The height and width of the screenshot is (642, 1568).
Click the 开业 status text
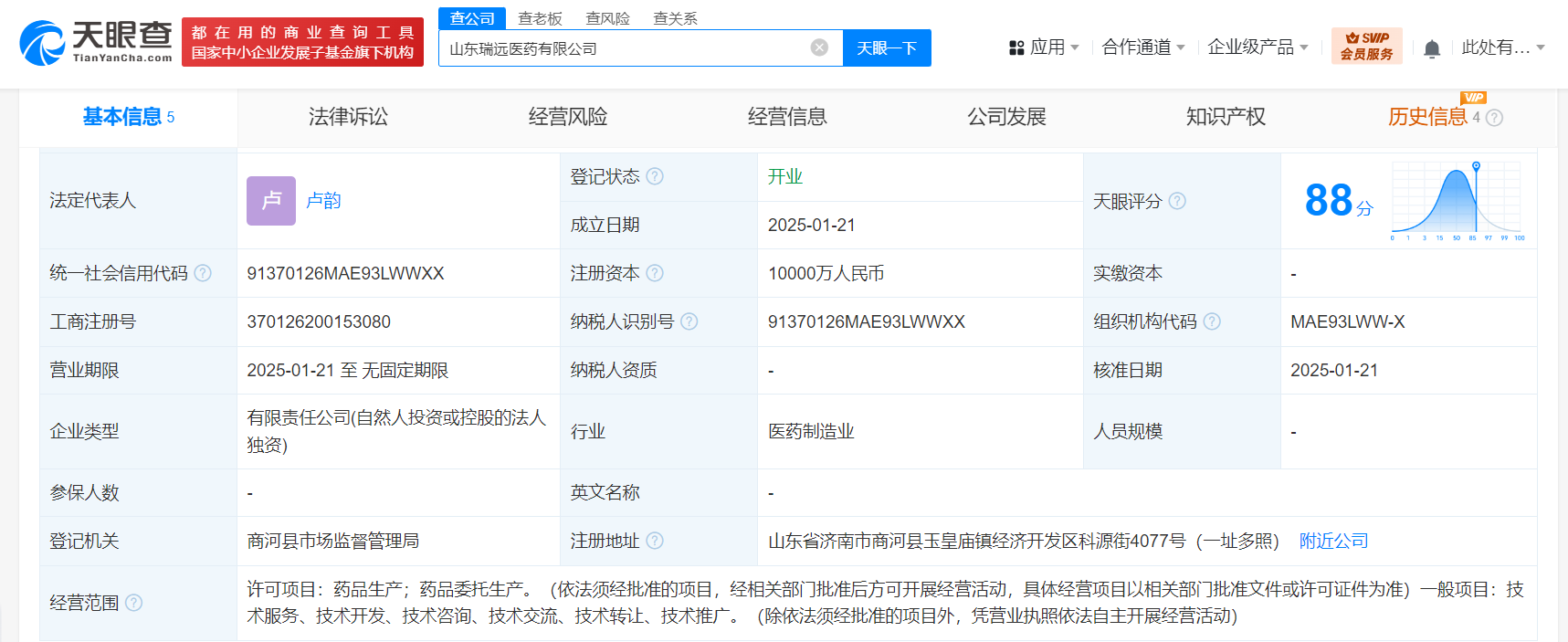click(x=785, y=176)
